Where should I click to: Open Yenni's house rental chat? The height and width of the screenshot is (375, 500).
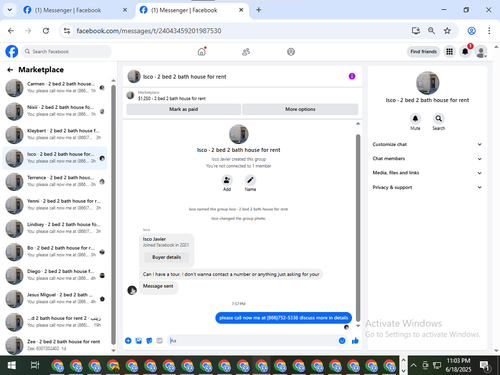click(55, 205)
